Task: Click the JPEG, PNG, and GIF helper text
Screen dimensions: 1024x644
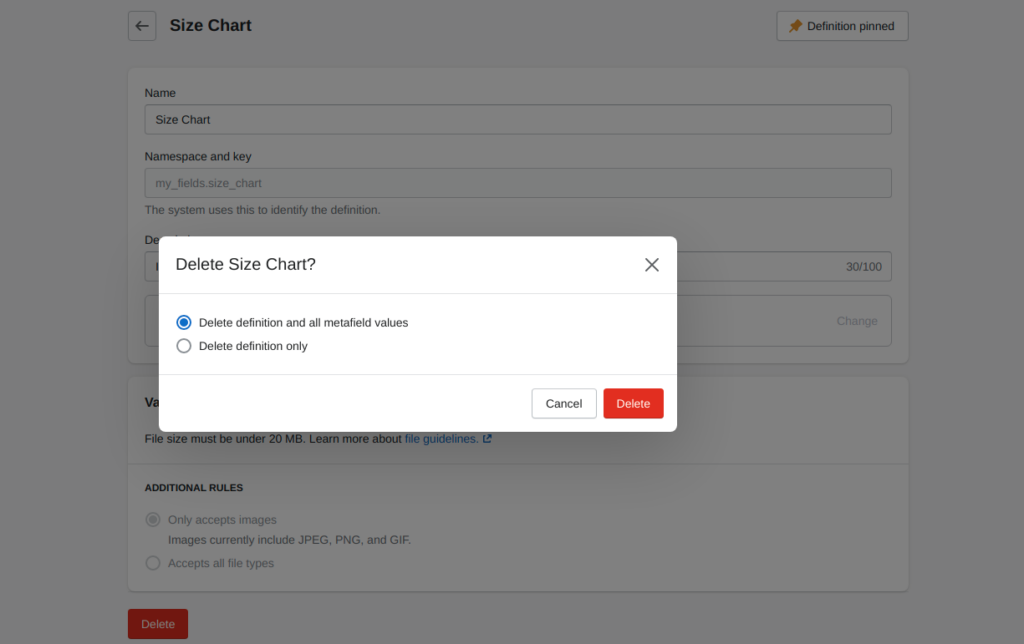Action: coord(289,540)
